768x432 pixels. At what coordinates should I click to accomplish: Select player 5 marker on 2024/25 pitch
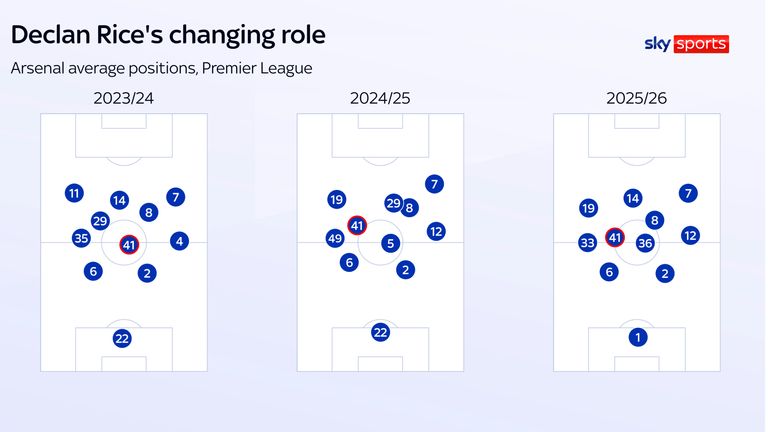pos(391,243)
